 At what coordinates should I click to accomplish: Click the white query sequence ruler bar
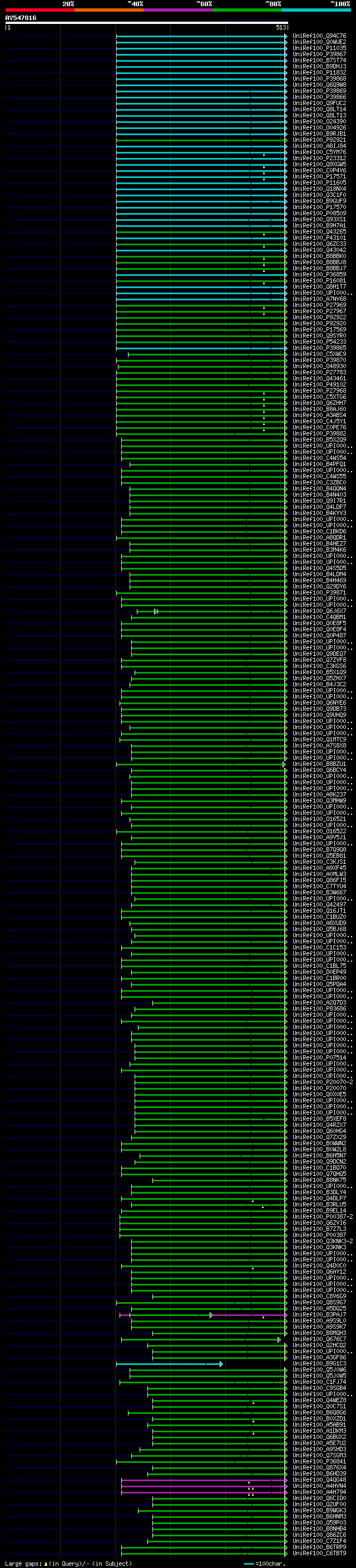pyautogui.click(x=147, y=22)
